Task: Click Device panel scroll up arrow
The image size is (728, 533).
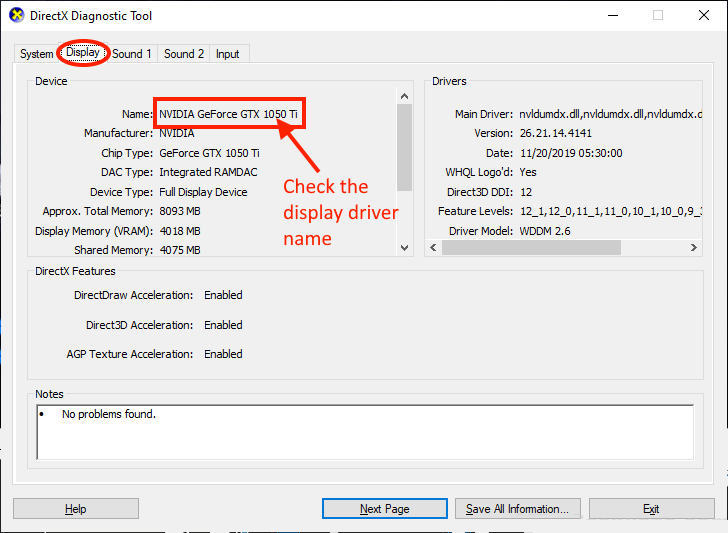Action: point(404,96)
